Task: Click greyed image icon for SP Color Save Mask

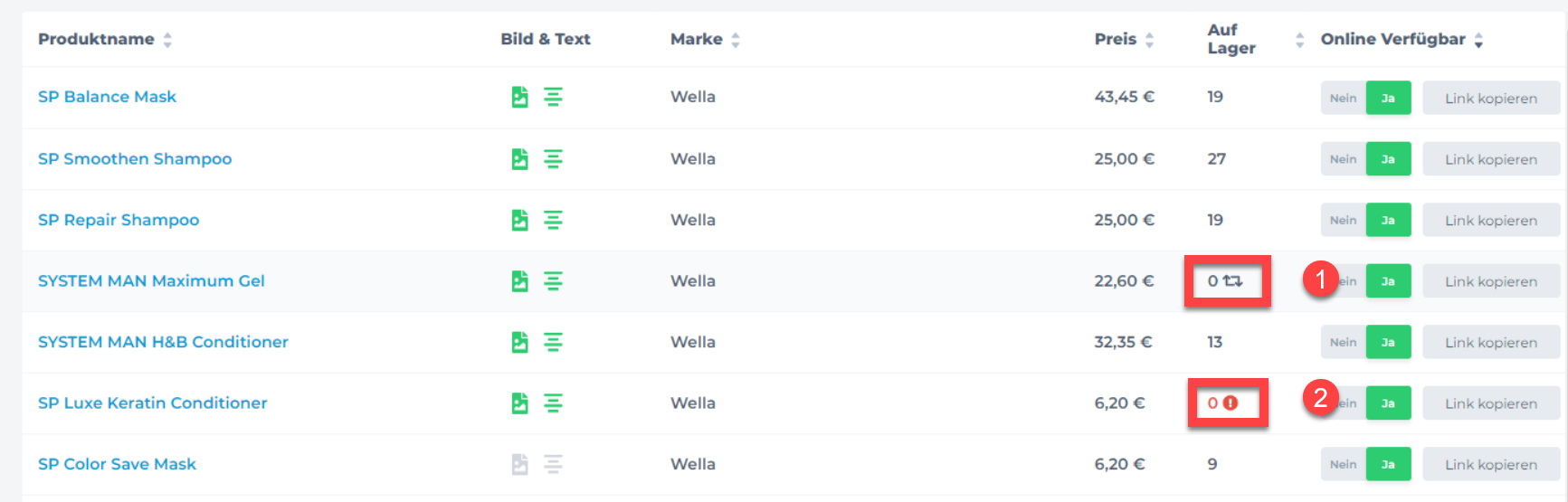Action: (x=519, y=464)
